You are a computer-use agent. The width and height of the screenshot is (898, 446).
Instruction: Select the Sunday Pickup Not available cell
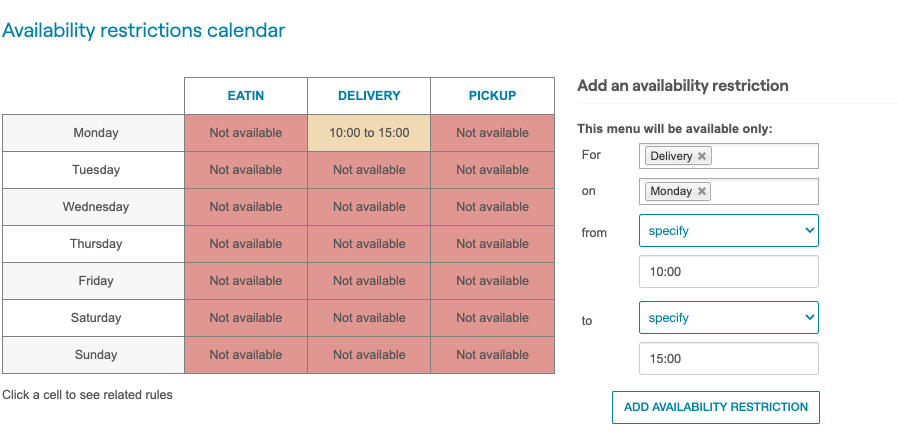[492, 355]
